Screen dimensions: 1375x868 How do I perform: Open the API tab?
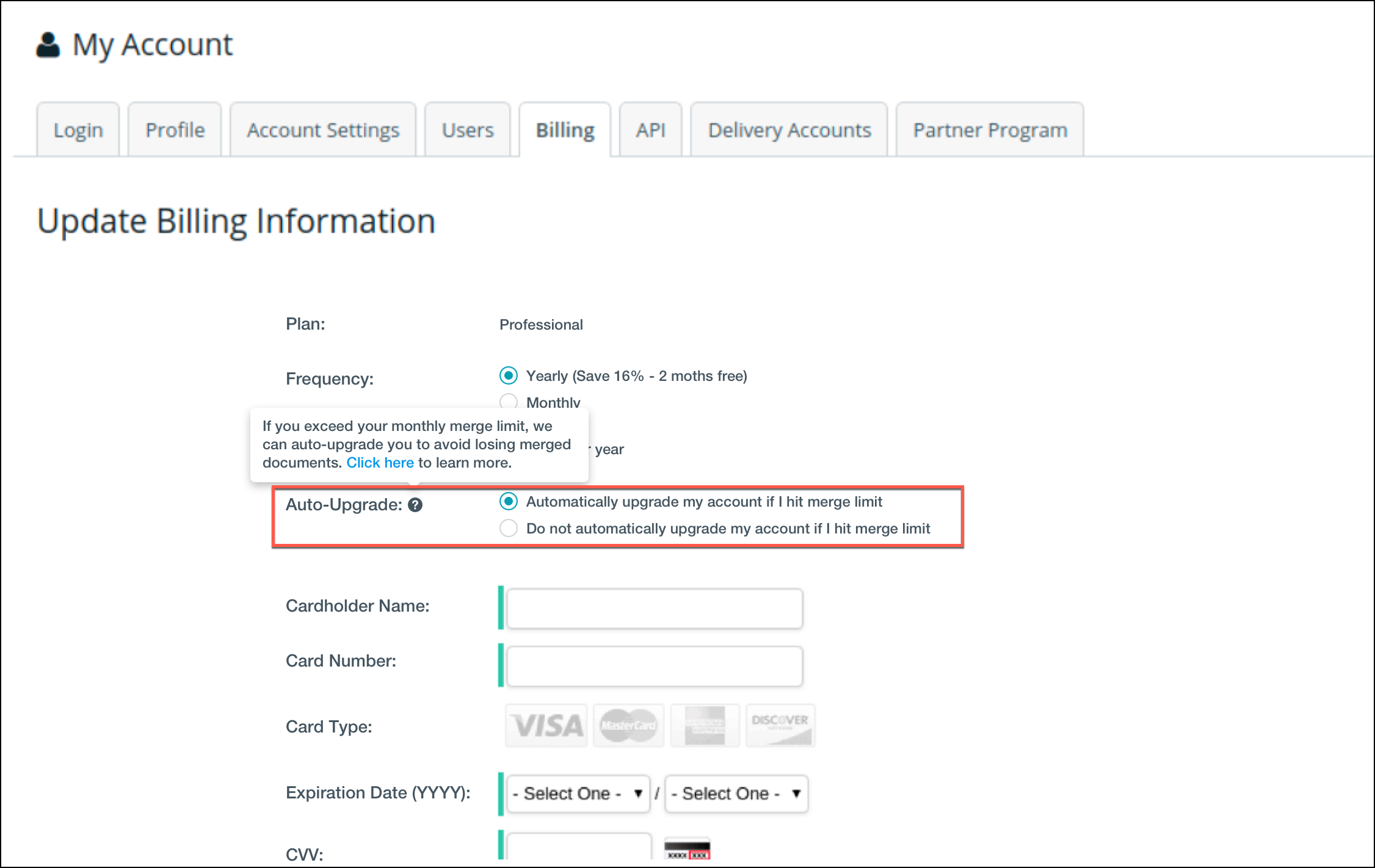pos(650,130)
